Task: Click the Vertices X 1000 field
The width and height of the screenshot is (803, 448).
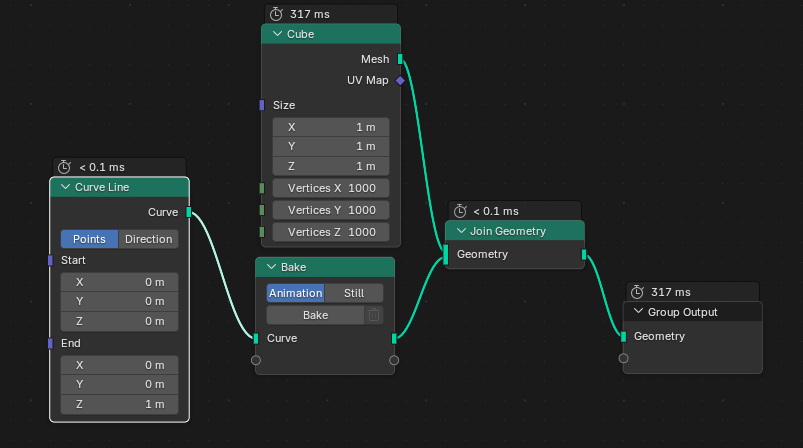Action: tap(331, 188)
